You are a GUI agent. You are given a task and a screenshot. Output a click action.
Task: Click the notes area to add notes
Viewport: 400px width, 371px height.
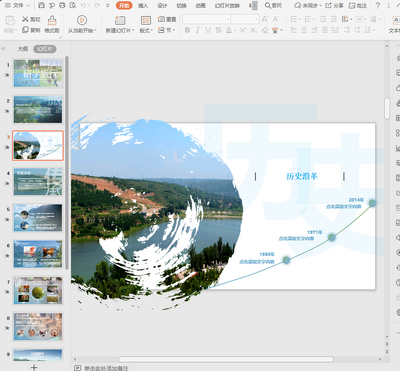click(106, 368)
